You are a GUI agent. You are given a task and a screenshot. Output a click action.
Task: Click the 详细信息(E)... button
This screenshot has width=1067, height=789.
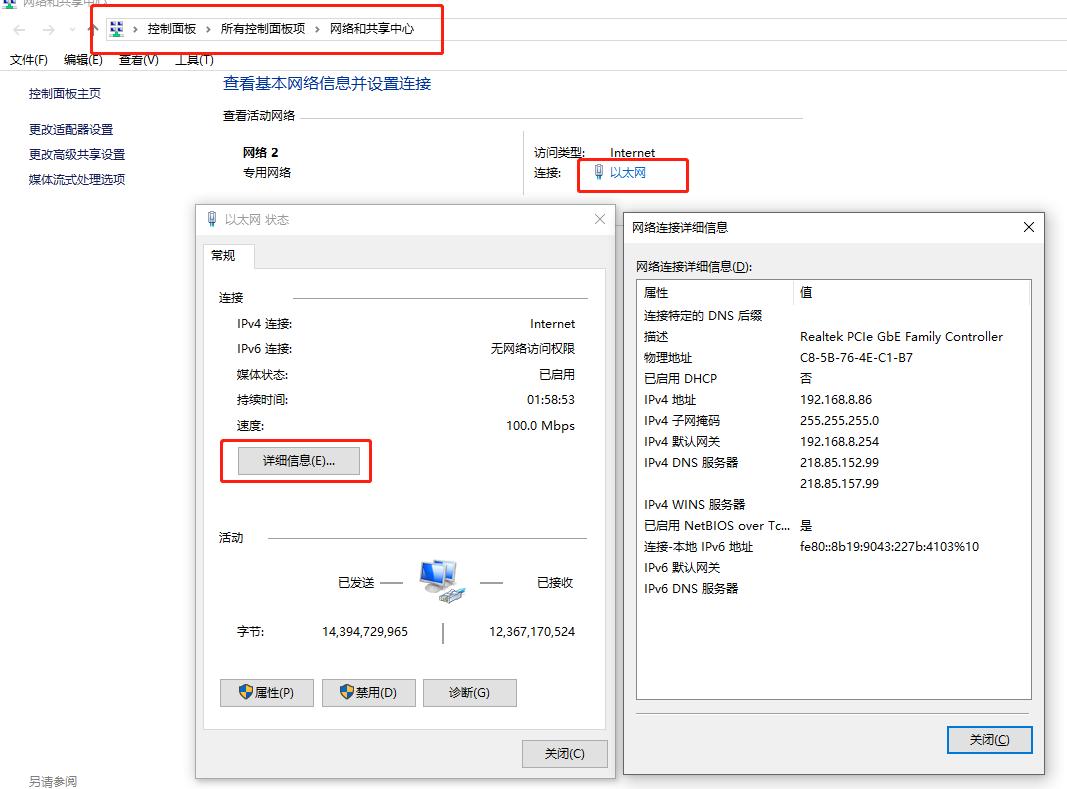[297, 461]
